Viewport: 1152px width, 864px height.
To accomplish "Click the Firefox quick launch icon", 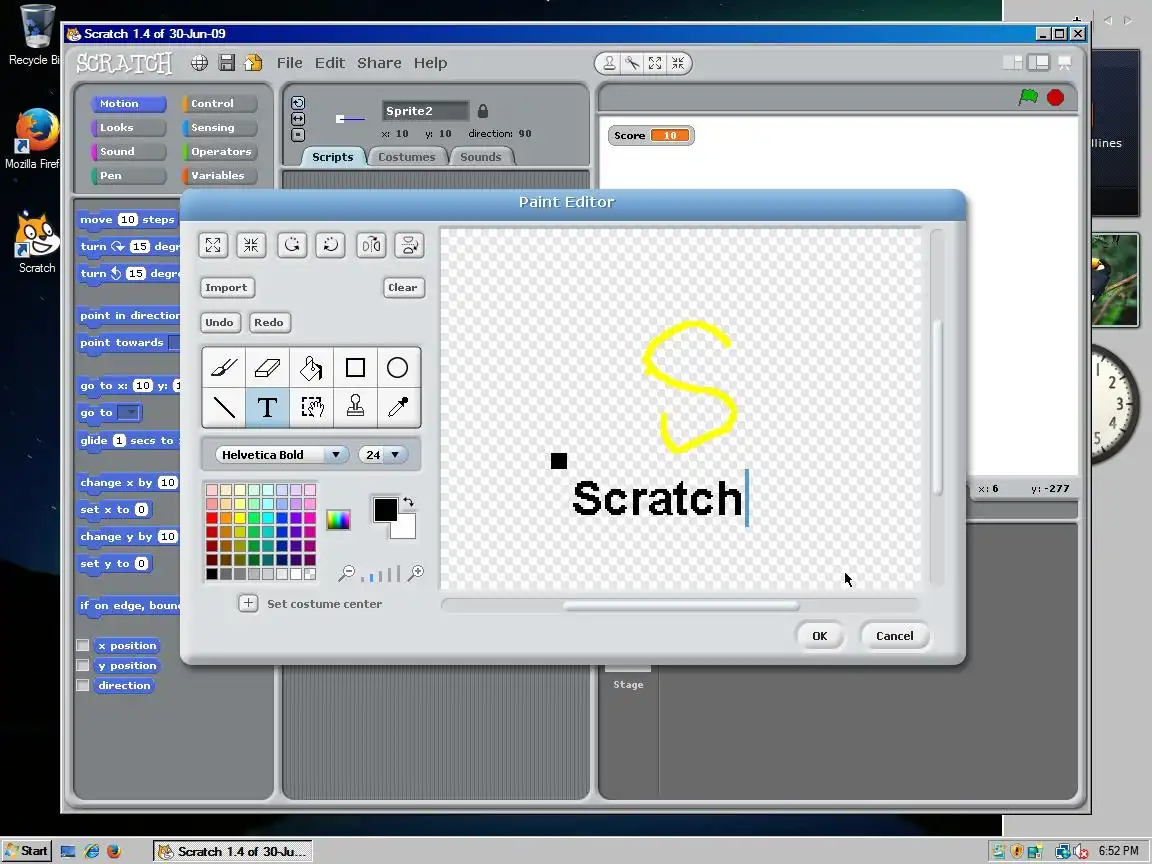I will (x=114, y=851).
